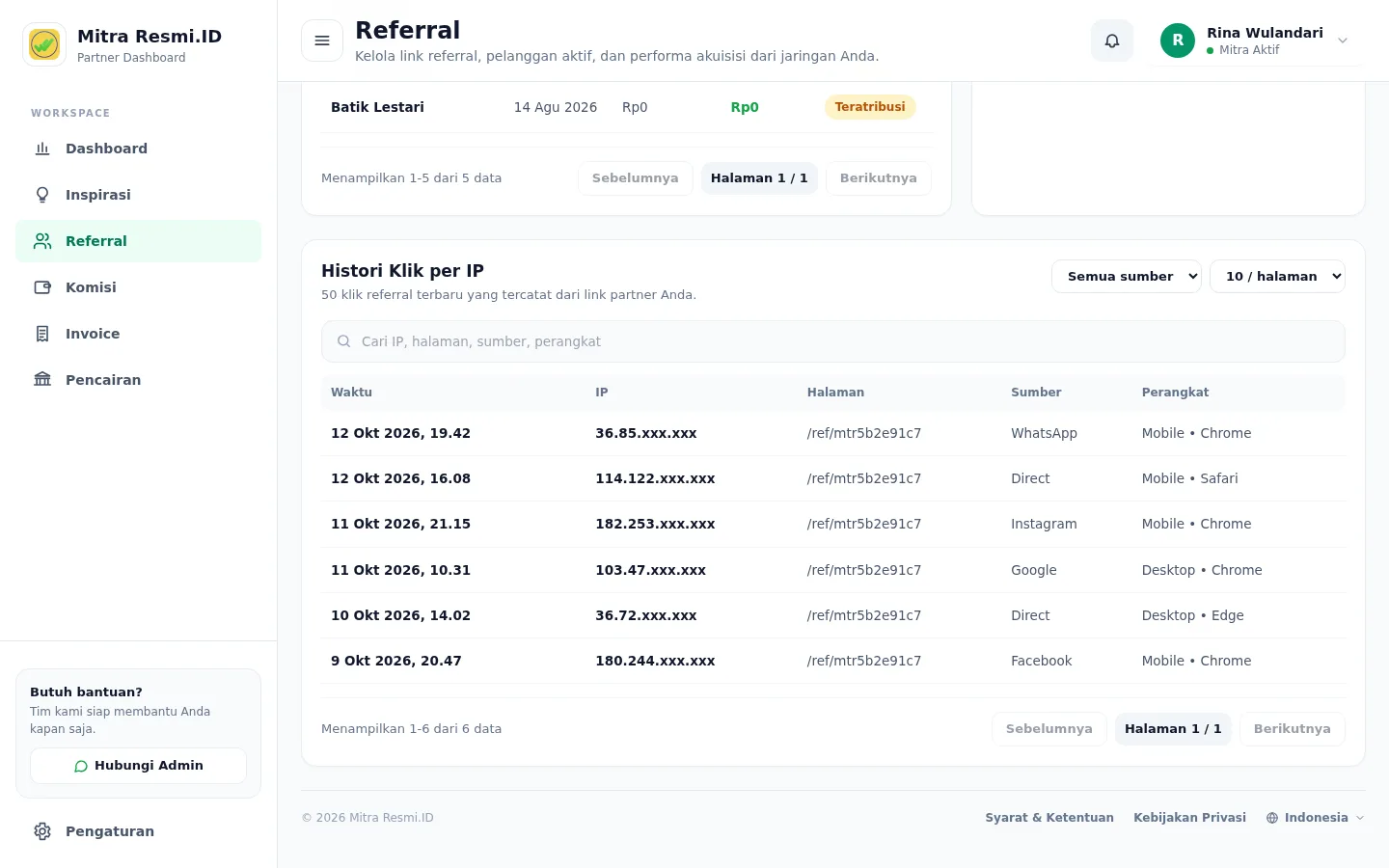Click Sebelumnya below the Batik Lestari table

point(636,178)
